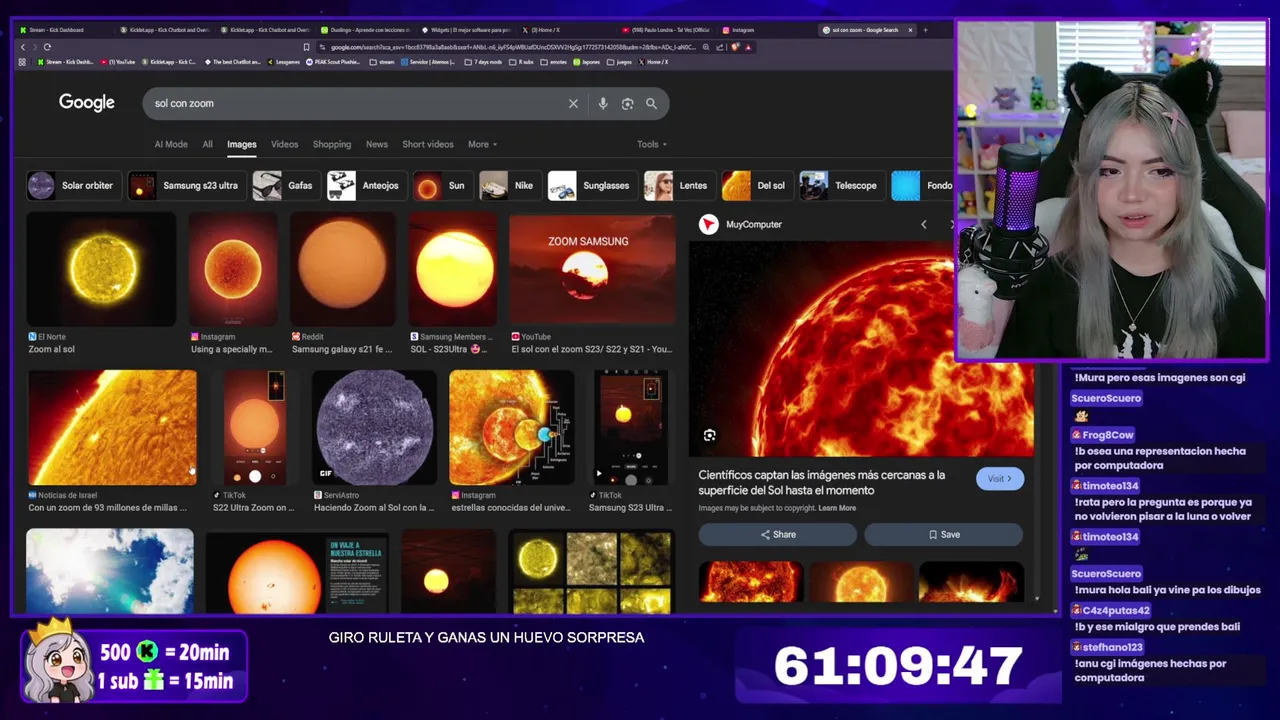Click the magnifier search icon in the search box
This screenshot has width=1280, height=720.
point(651,103)
